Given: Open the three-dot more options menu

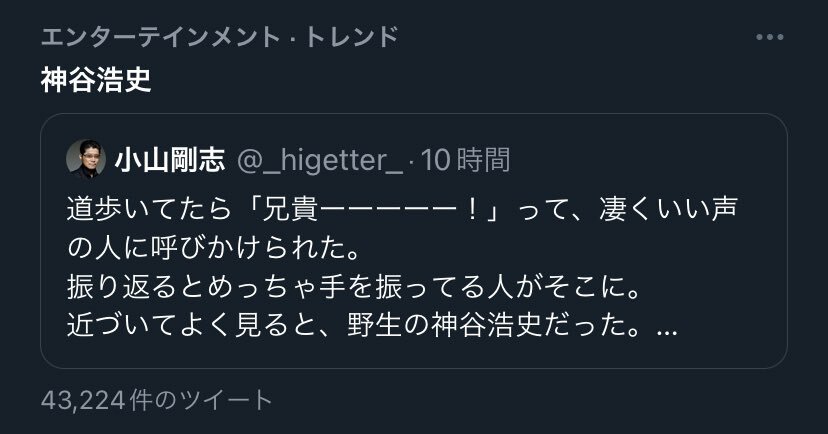Looking at the screenshot, I should [x=769, y=37].
